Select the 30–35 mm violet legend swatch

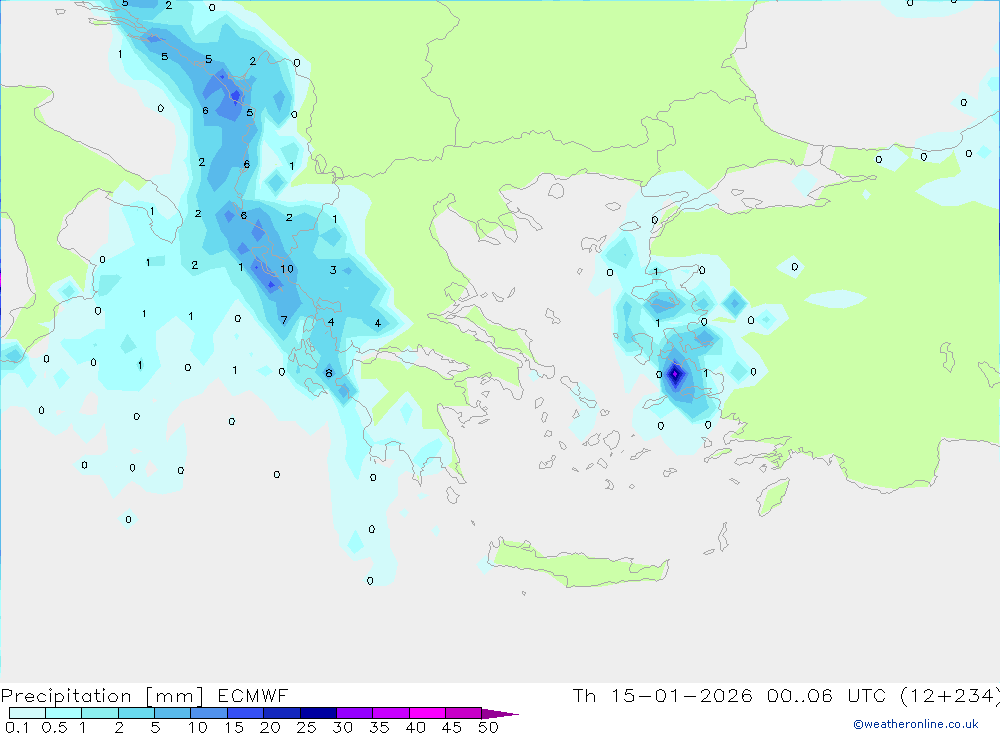click(354, 713)
